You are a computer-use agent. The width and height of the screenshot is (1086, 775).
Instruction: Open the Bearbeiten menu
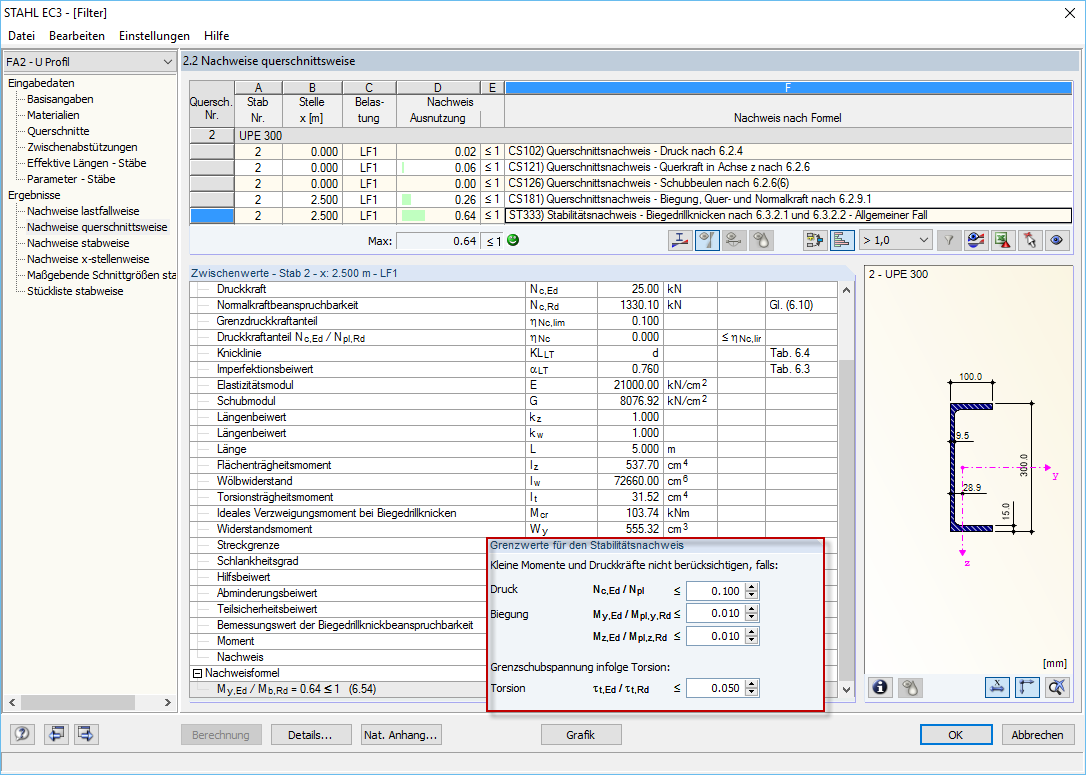tap(77, 35)
